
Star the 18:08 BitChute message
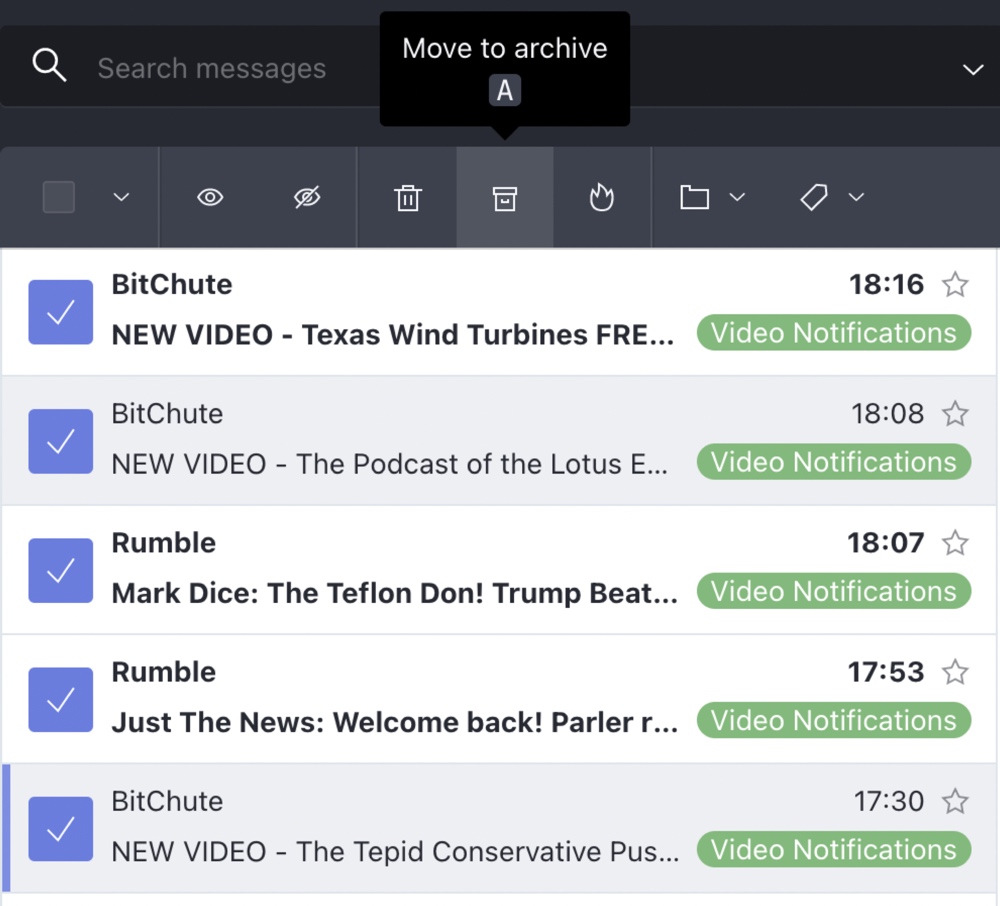tap(955, 414)
